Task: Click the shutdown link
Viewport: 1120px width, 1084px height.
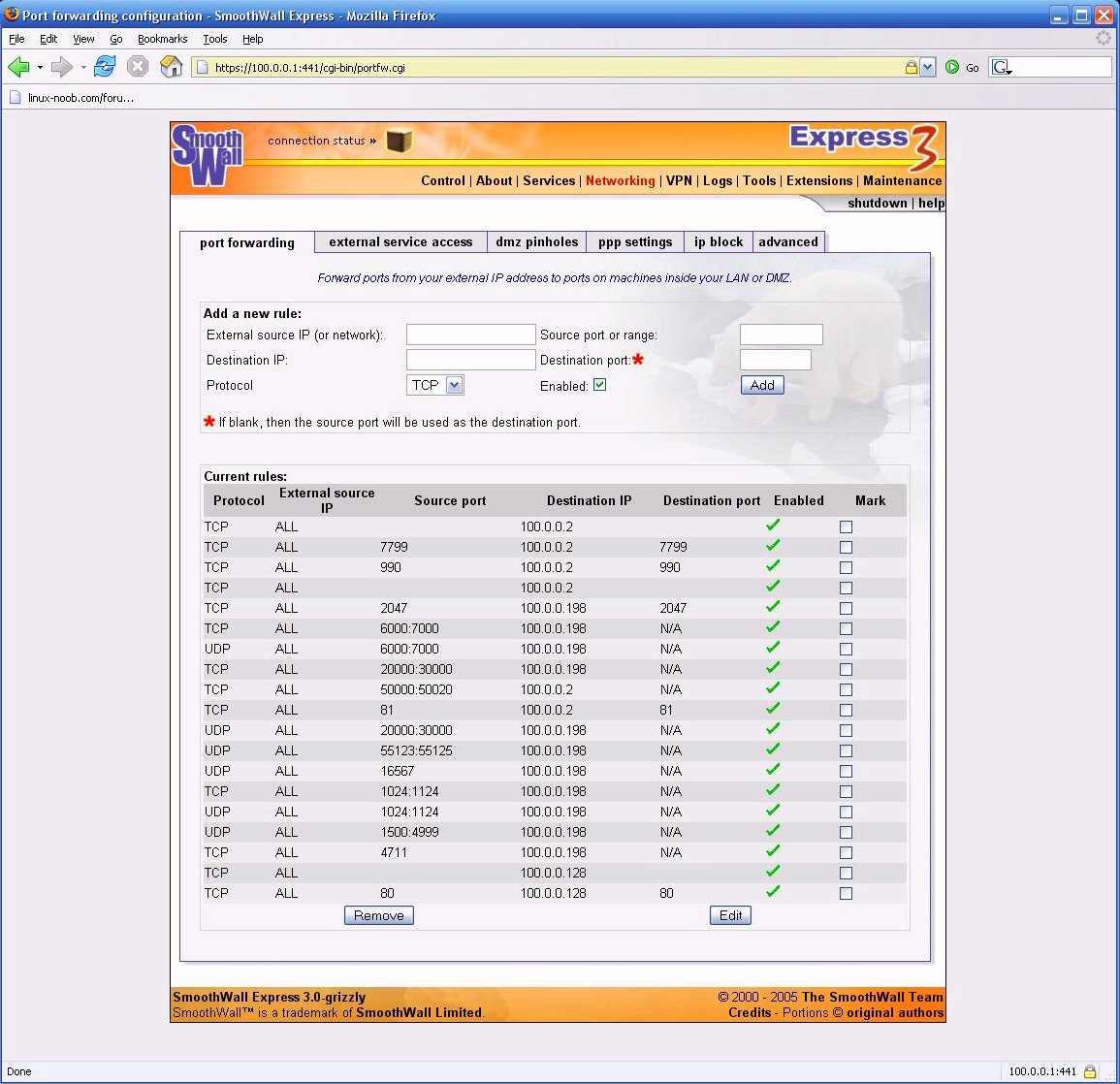Action: pos(878,203)
